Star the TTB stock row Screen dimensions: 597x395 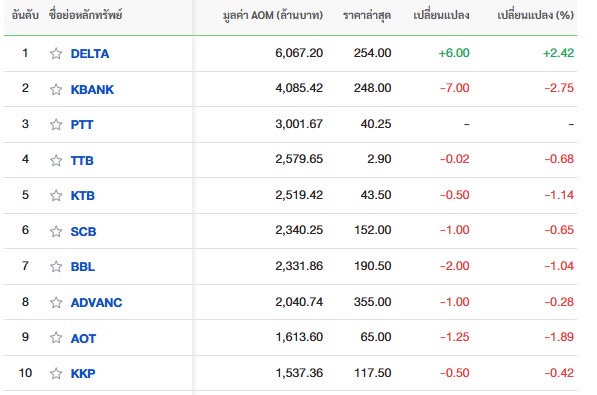click(x=56, y=160)
